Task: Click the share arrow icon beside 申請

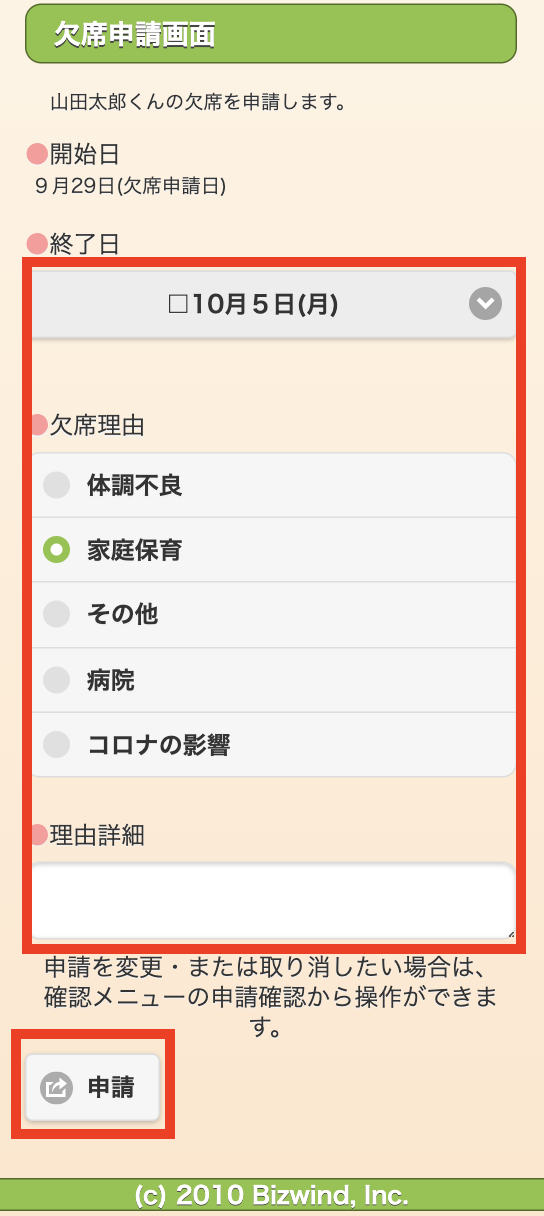Action: 56,1087
